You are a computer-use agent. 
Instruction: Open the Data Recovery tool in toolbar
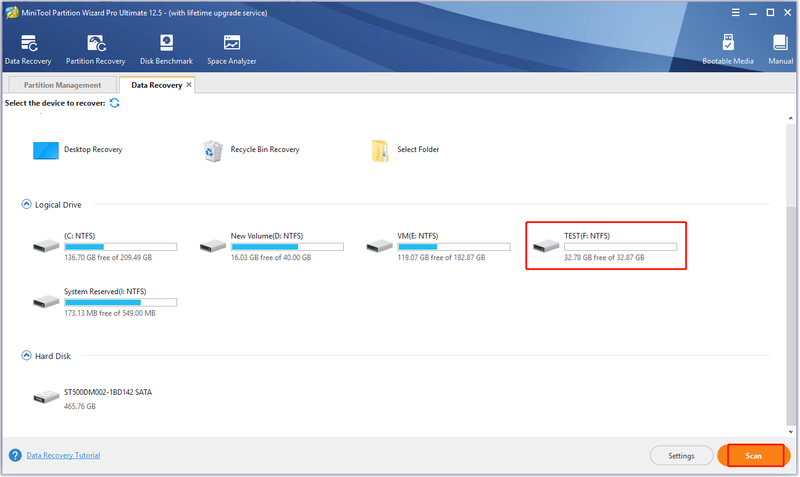point(28,49)
